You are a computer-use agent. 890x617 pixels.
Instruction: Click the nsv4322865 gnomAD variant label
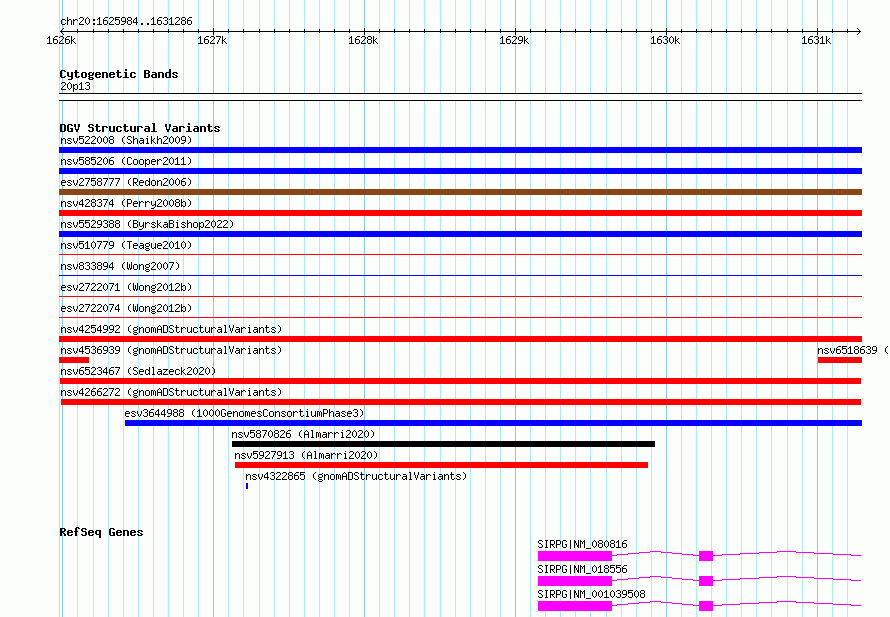(356, 476)
